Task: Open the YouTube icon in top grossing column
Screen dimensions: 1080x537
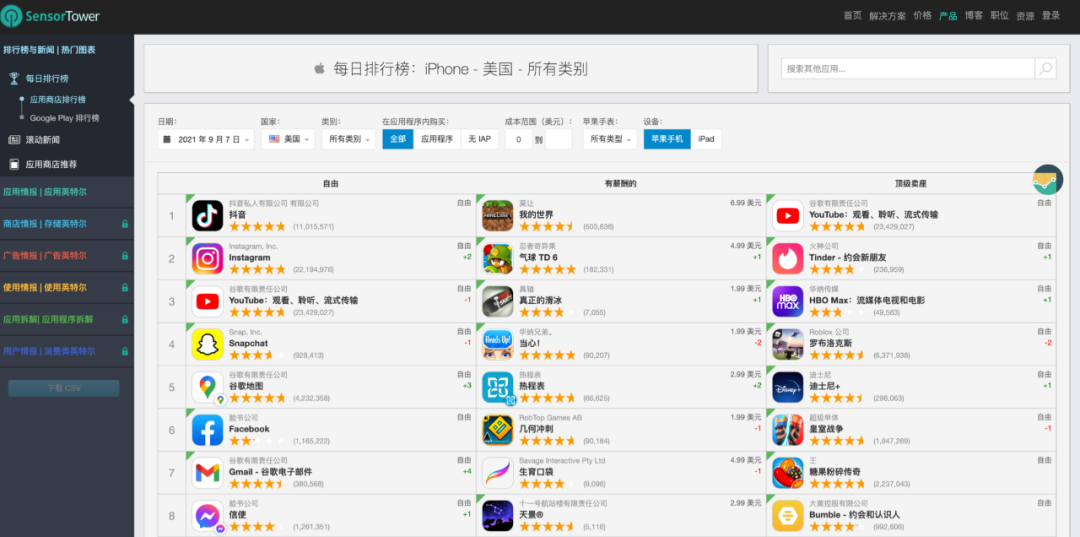Action: [x=787, y=215]
